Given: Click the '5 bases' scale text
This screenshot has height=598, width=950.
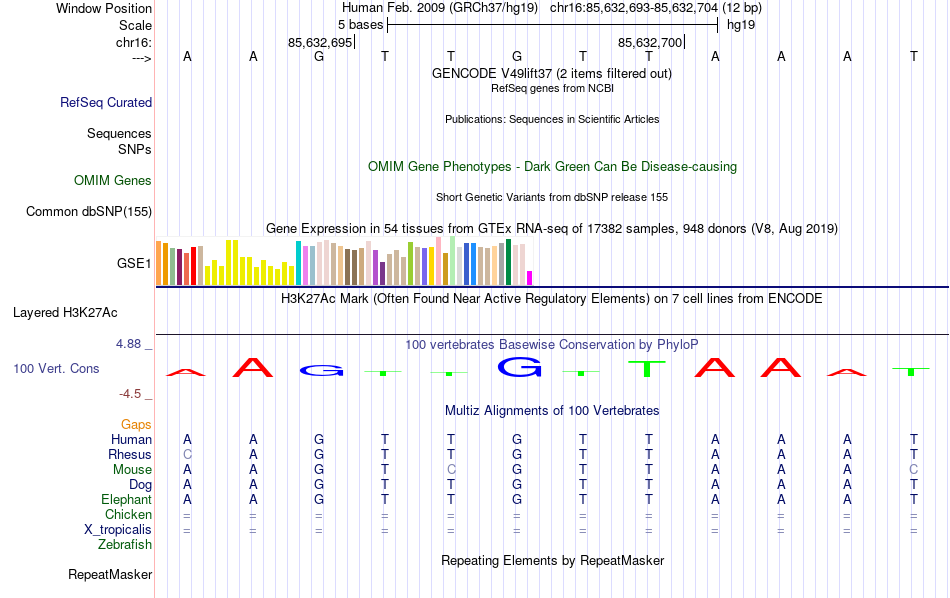Looking at the screenshot, I should (x=360, y=25).
